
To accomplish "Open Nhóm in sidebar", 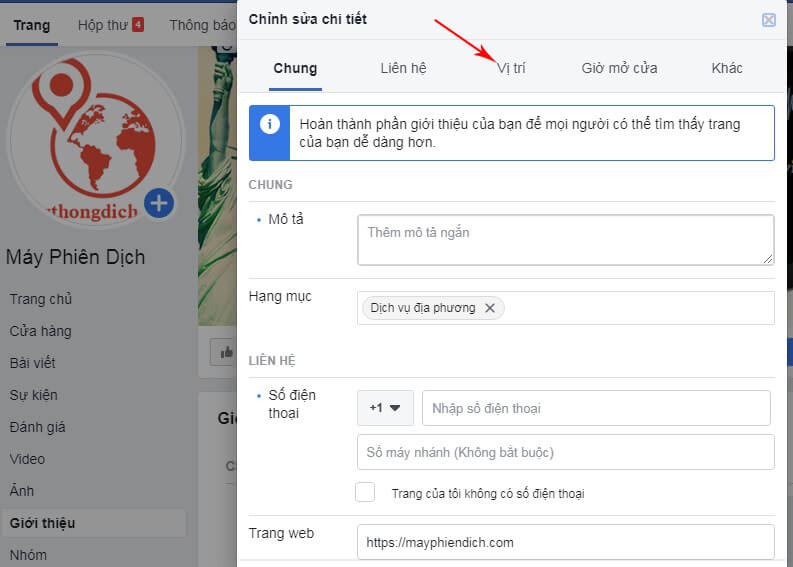I will click(28, 555).
